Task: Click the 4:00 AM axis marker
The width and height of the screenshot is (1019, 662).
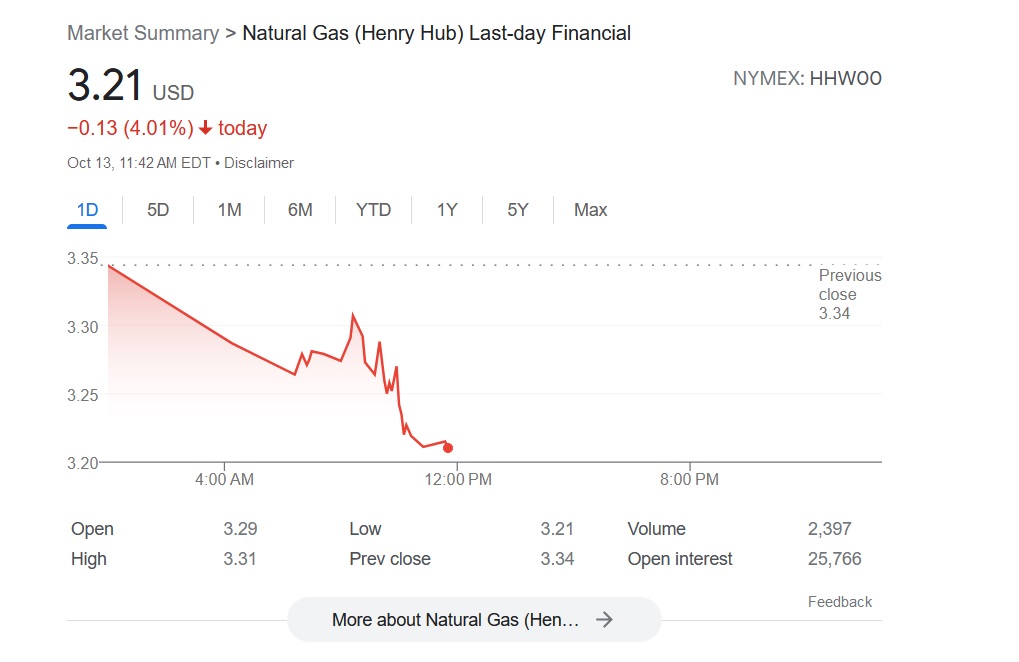Action: pyautogui.click(x=225, y=479)
